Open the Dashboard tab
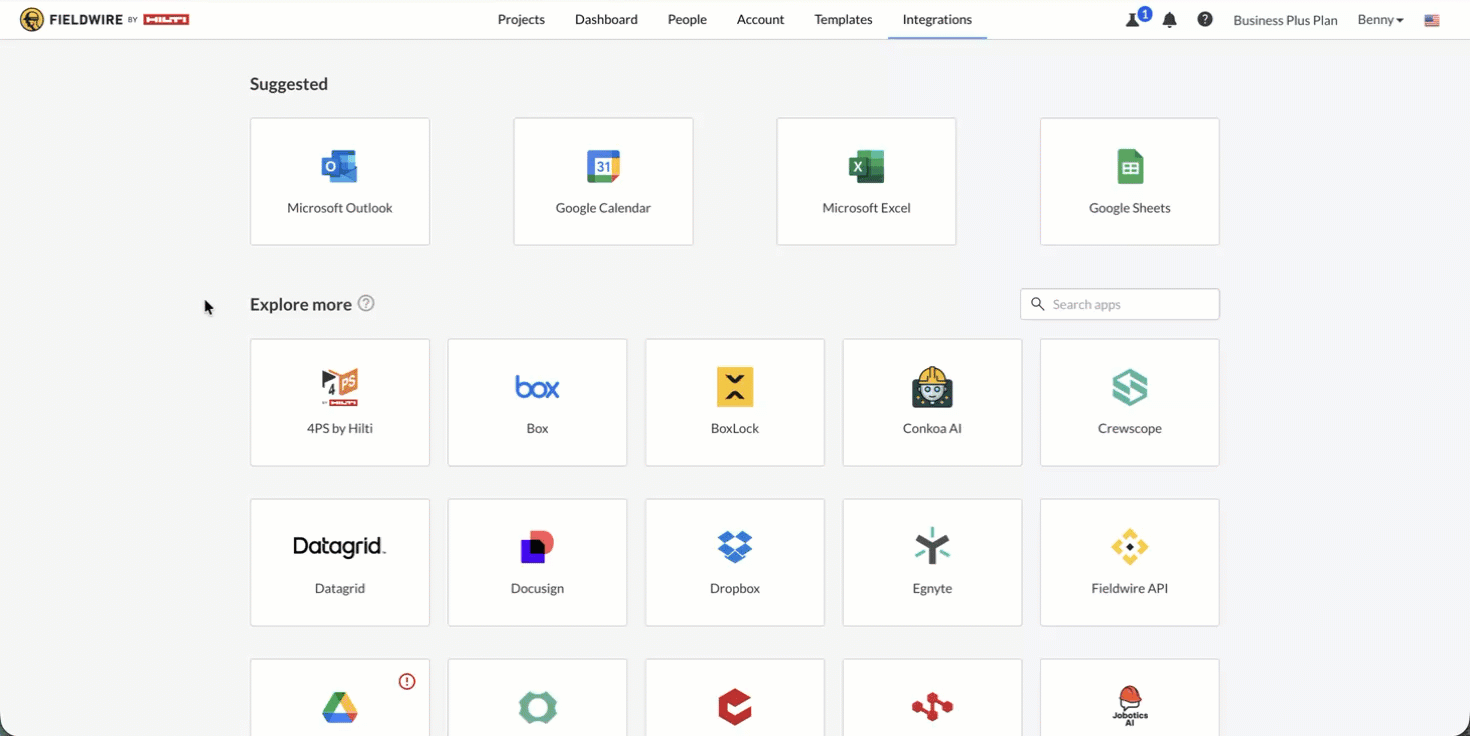The image size is (1470, 736). pyautogui.click(x=606, y=19)
